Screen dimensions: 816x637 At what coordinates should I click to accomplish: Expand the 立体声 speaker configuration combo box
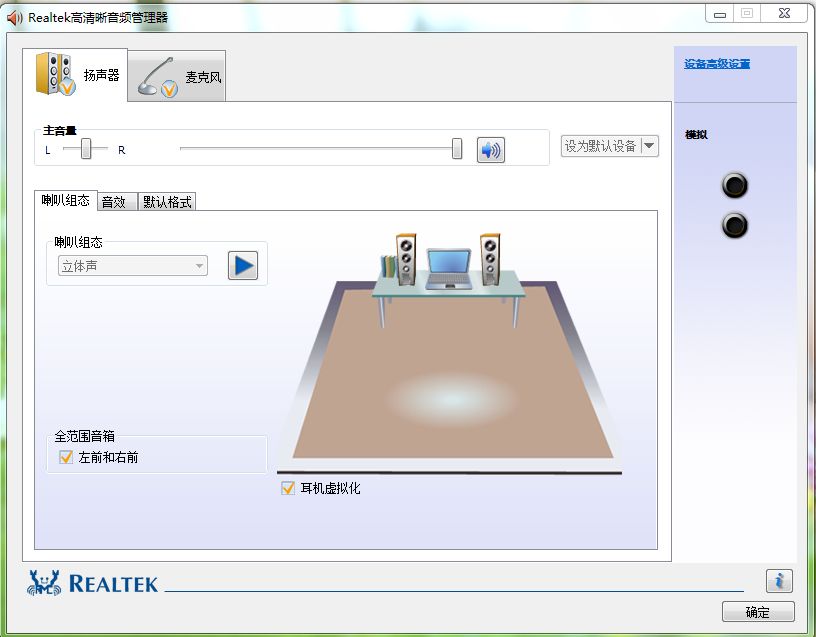(133, 266)
